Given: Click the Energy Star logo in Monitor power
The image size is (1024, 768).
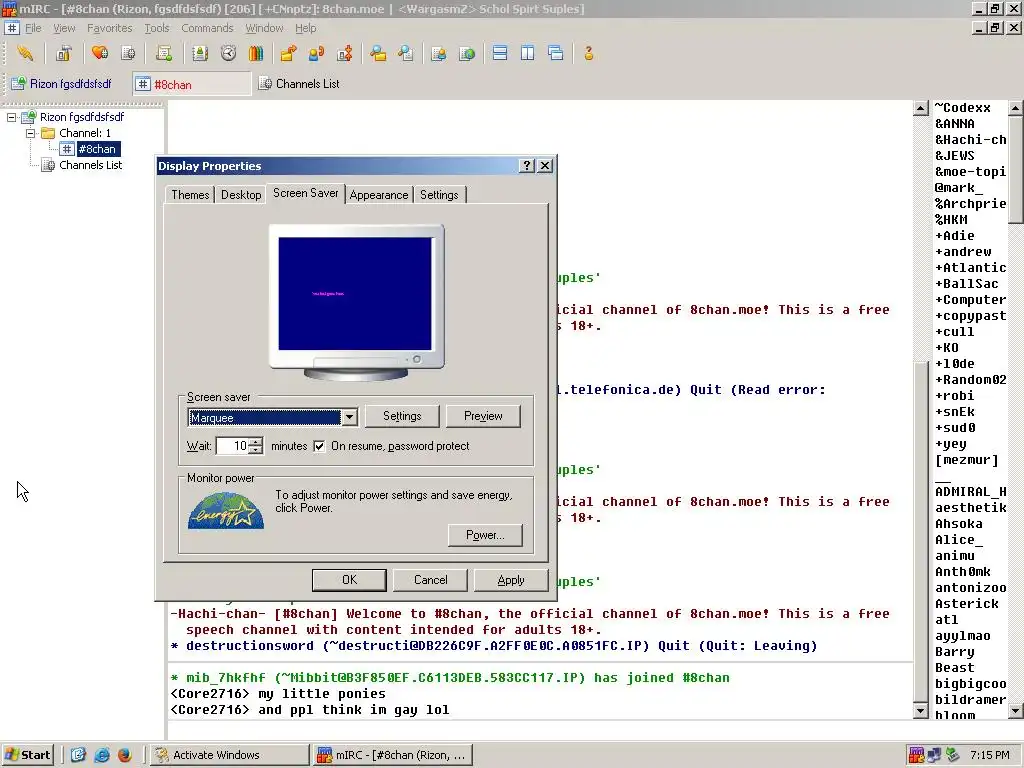Looking at the screenshot, I should pyautogui.click(x=226, y=511).
